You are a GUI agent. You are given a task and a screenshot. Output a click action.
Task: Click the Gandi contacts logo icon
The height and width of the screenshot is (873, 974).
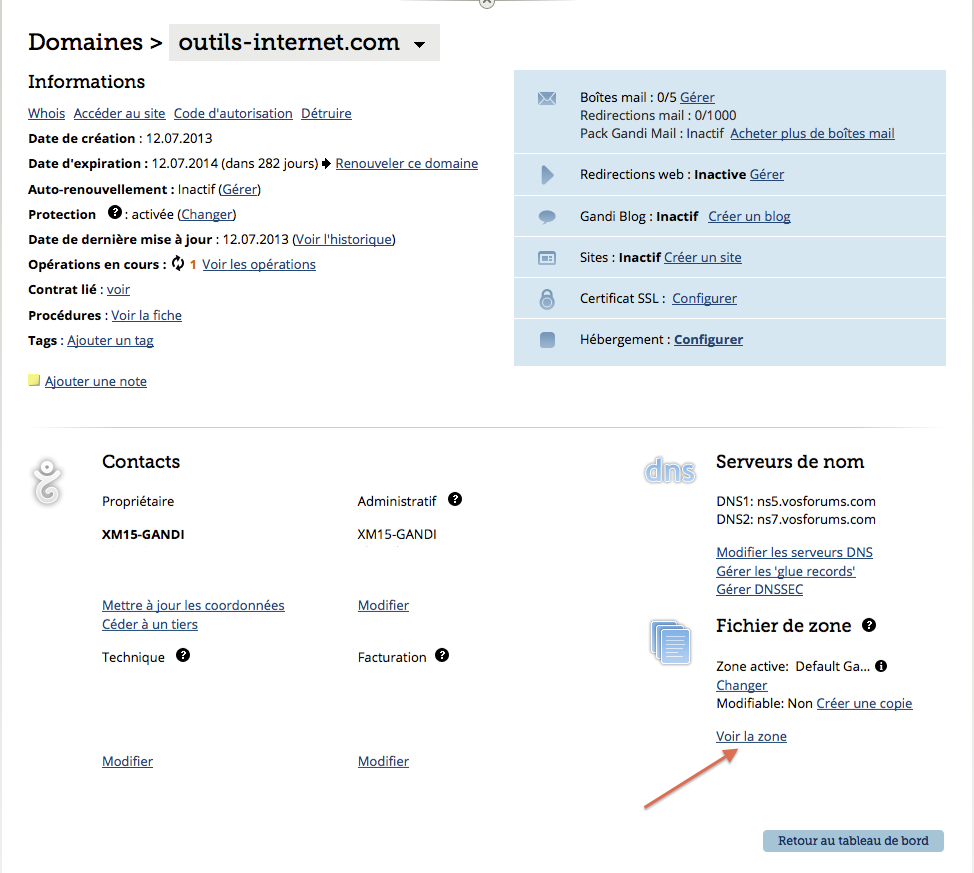pos(47,482)
